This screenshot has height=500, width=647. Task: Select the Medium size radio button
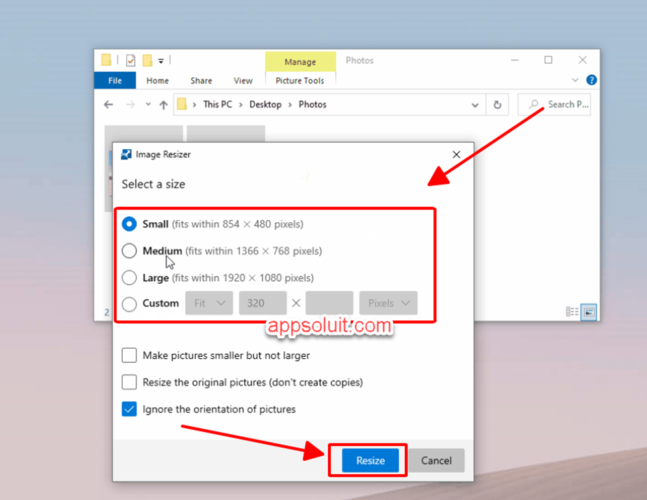tap(129, 251)
